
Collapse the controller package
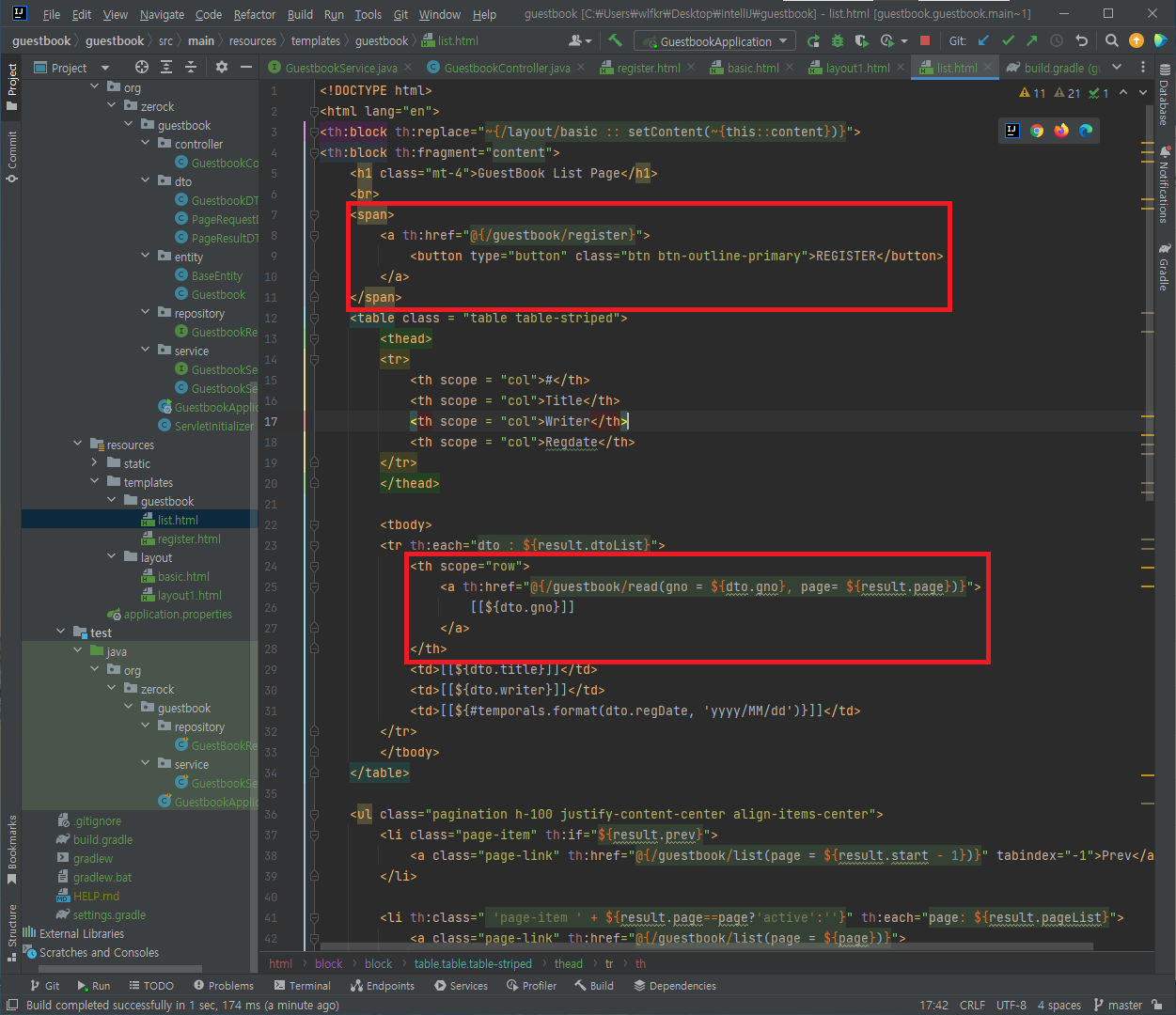(x=146, y=143)
